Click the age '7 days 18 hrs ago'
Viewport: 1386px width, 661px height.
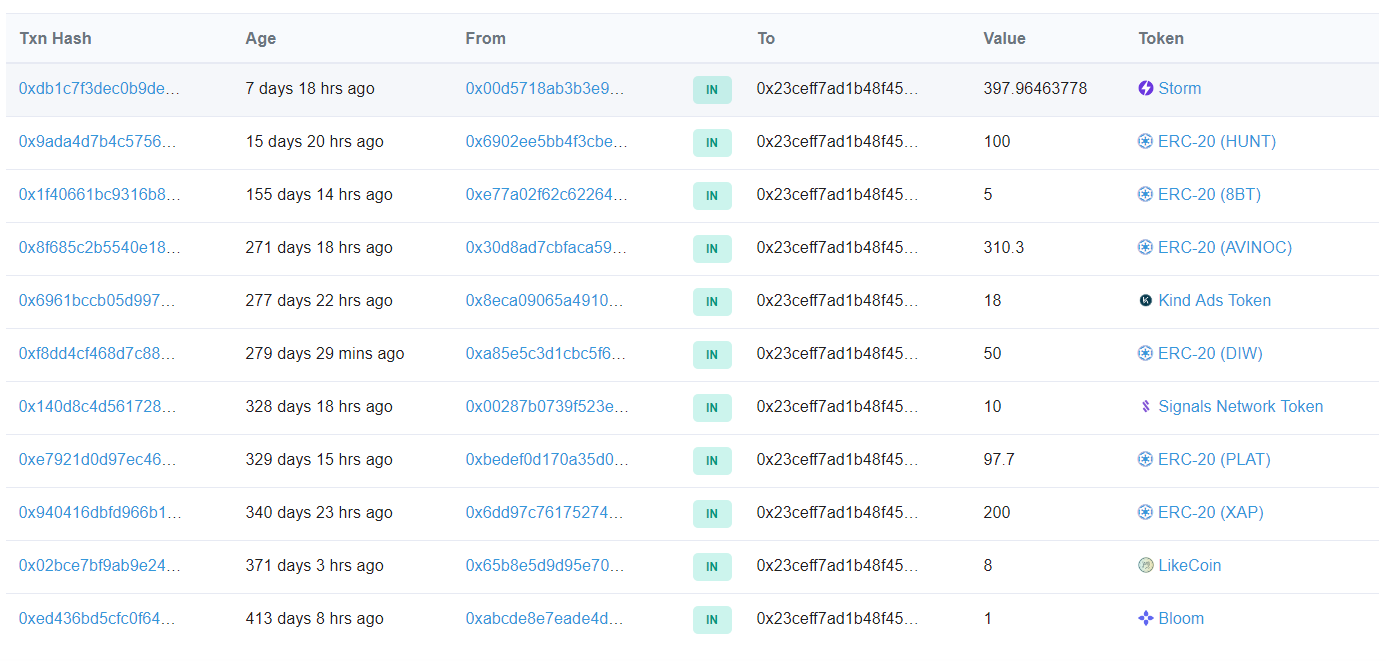pyautogui.click(x=310, y=88)
